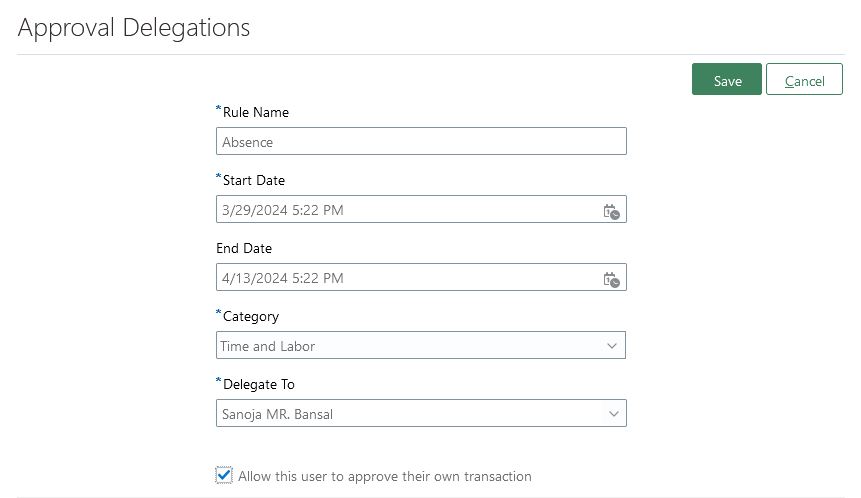861x498 pixels.
Task: Expand the Delegate To dropdown chevron arrow
Action: pyautogui.click(x=613, y=414)
